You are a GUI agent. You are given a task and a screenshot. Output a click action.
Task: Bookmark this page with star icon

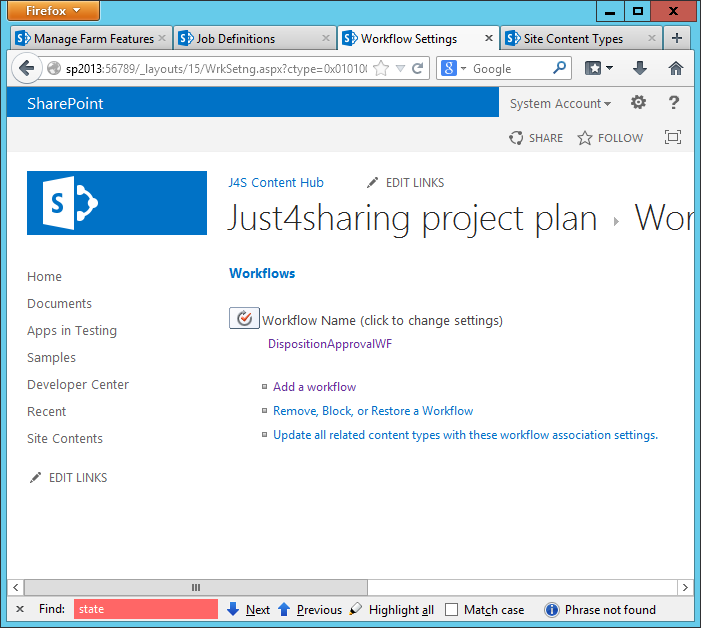pos(381,68)
